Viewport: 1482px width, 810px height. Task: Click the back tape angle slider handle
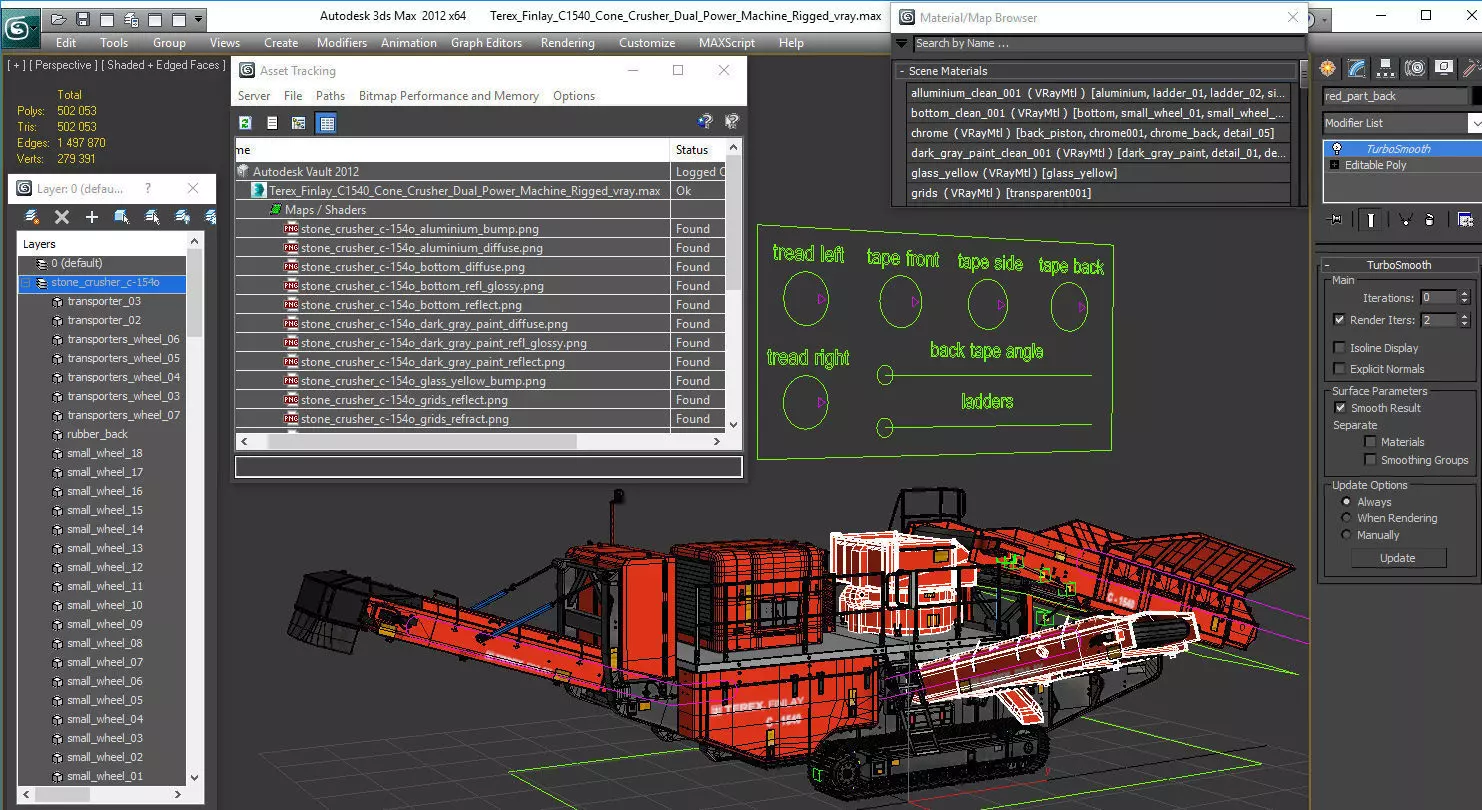pos(884,375)
